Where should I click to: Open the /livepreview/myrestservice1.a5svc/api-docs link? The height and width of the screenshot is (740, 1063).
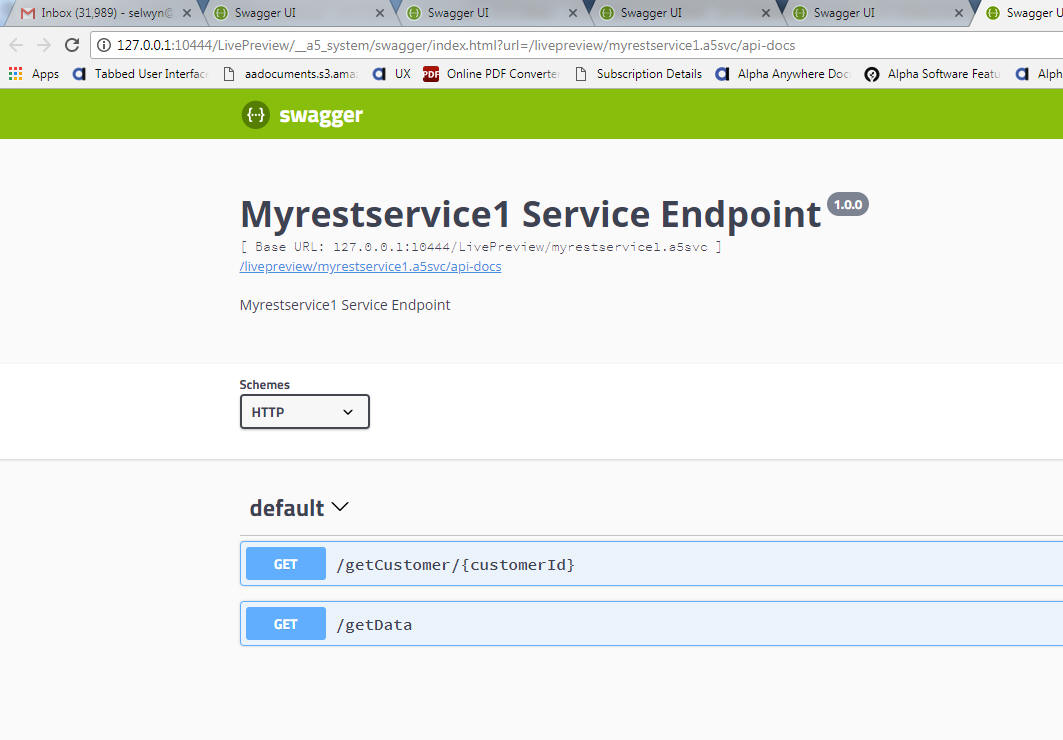pos(370,266)
